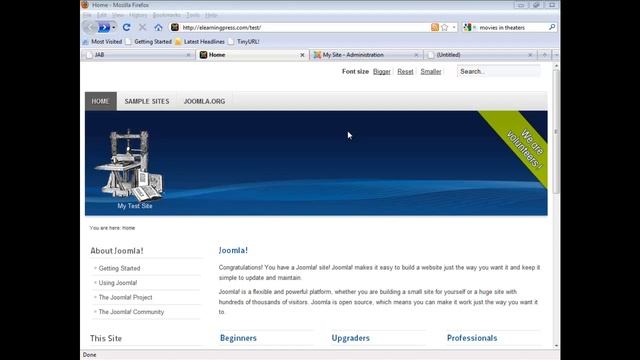
Task: Open the History menu
Action: (x=138, y=15)
